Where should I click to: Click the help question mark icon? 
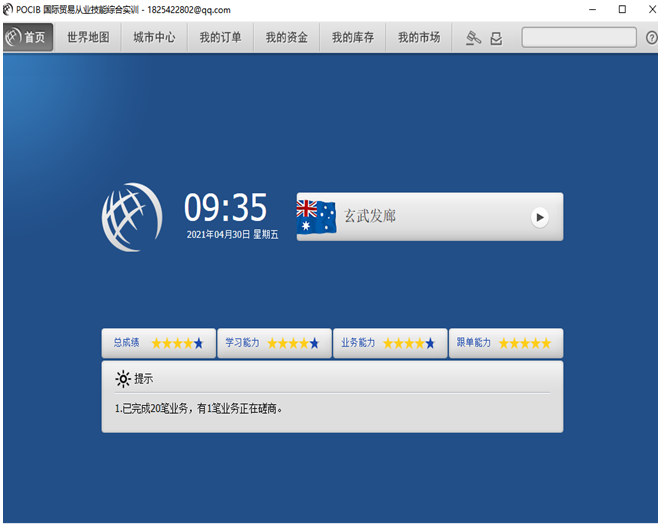(x=651, y=38)
